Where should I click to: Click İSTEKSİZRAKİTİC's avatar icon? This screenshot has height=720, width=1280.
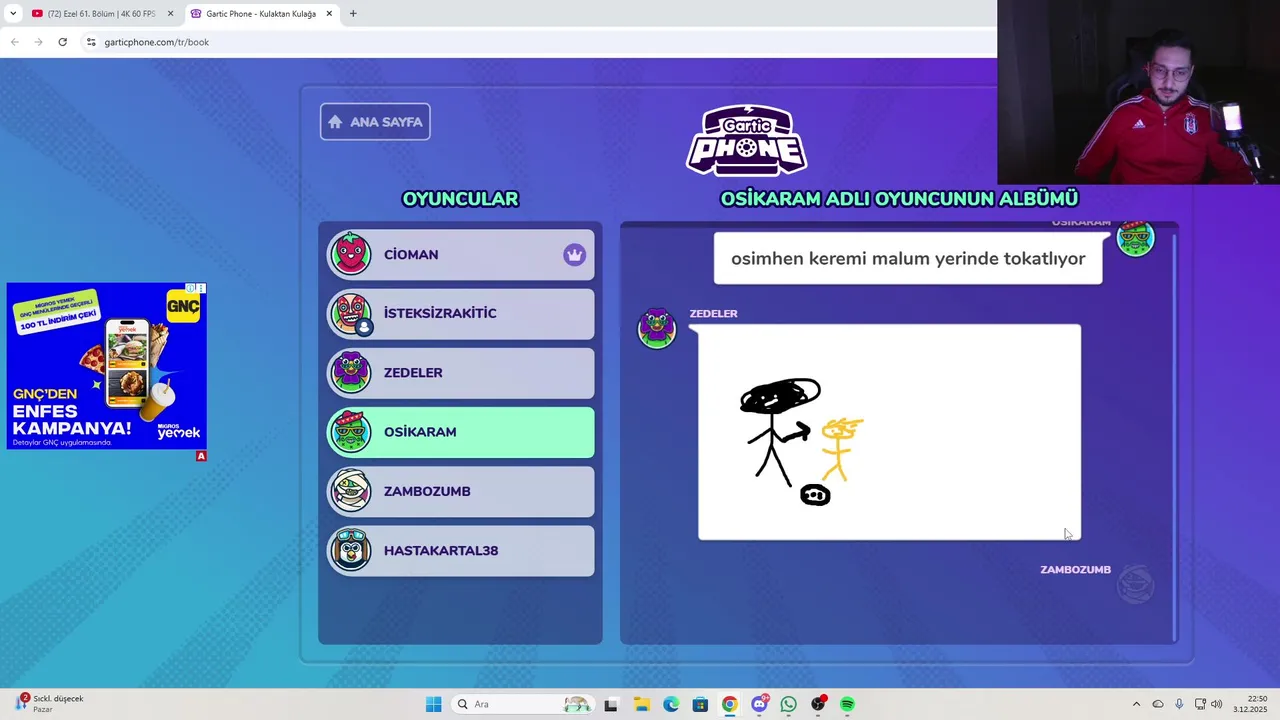pyautogui.click(x=351, y=313)
